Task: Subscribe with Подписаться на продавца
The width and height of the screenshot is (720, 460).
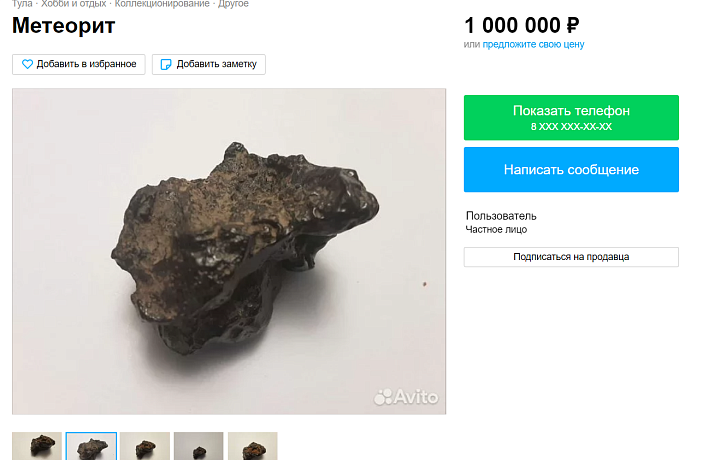Action: (571, 257)
